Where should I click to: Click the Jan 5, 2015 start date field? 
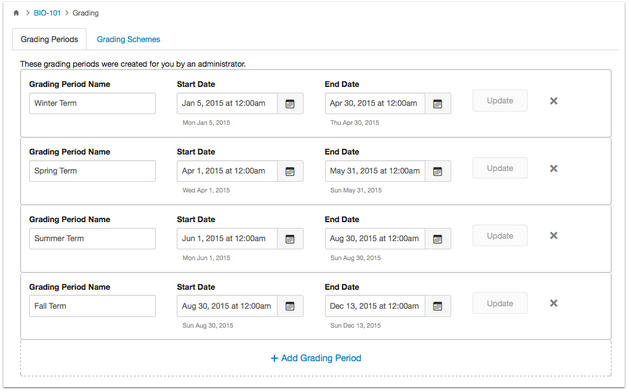[x=227, y=104]
